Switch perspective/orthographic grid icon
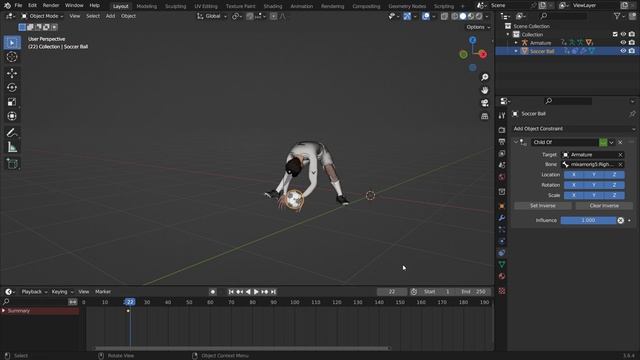 484,116
